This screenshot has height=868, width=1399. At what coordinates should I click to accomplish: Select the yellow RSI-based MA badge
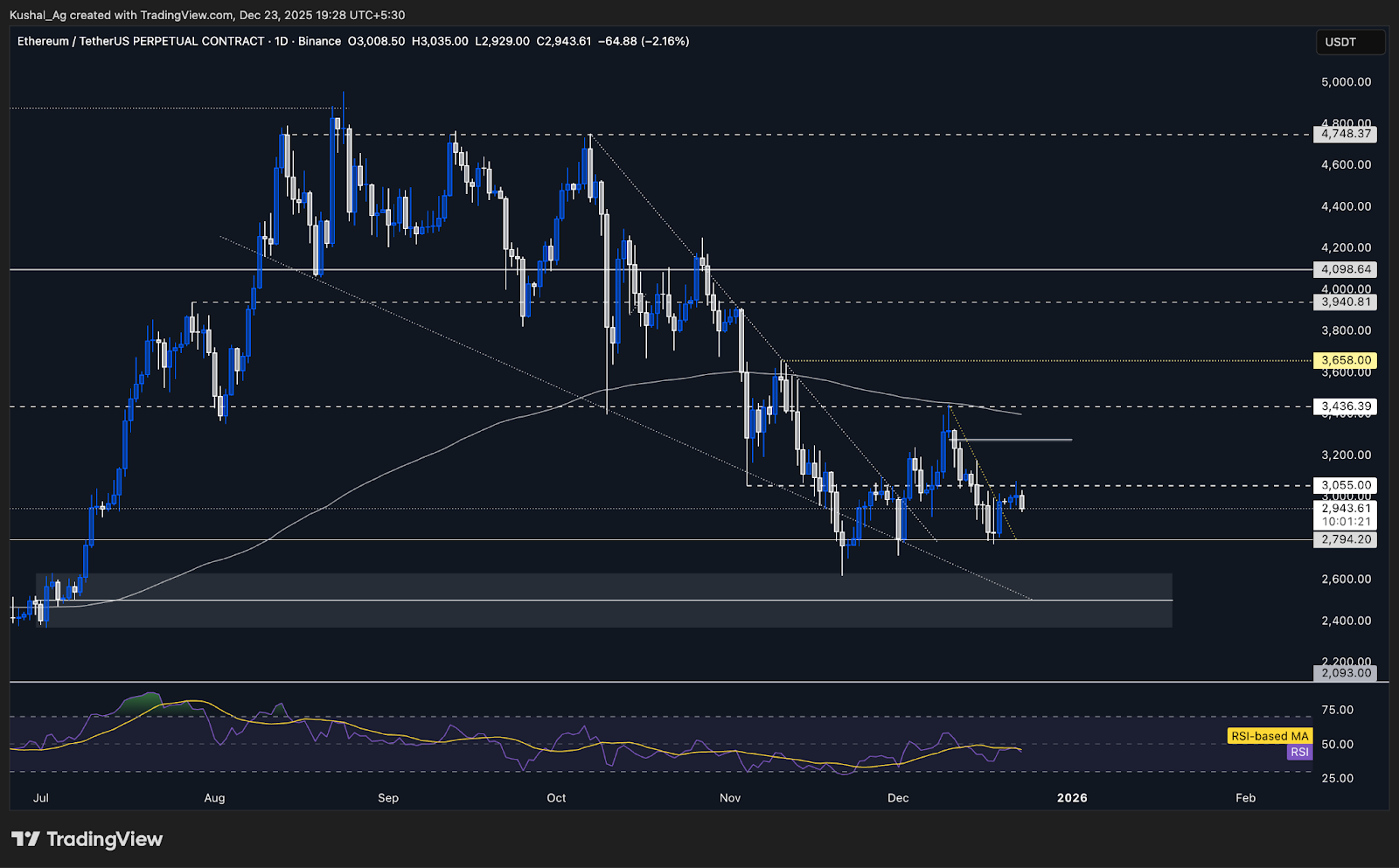tap(1270, 736)
